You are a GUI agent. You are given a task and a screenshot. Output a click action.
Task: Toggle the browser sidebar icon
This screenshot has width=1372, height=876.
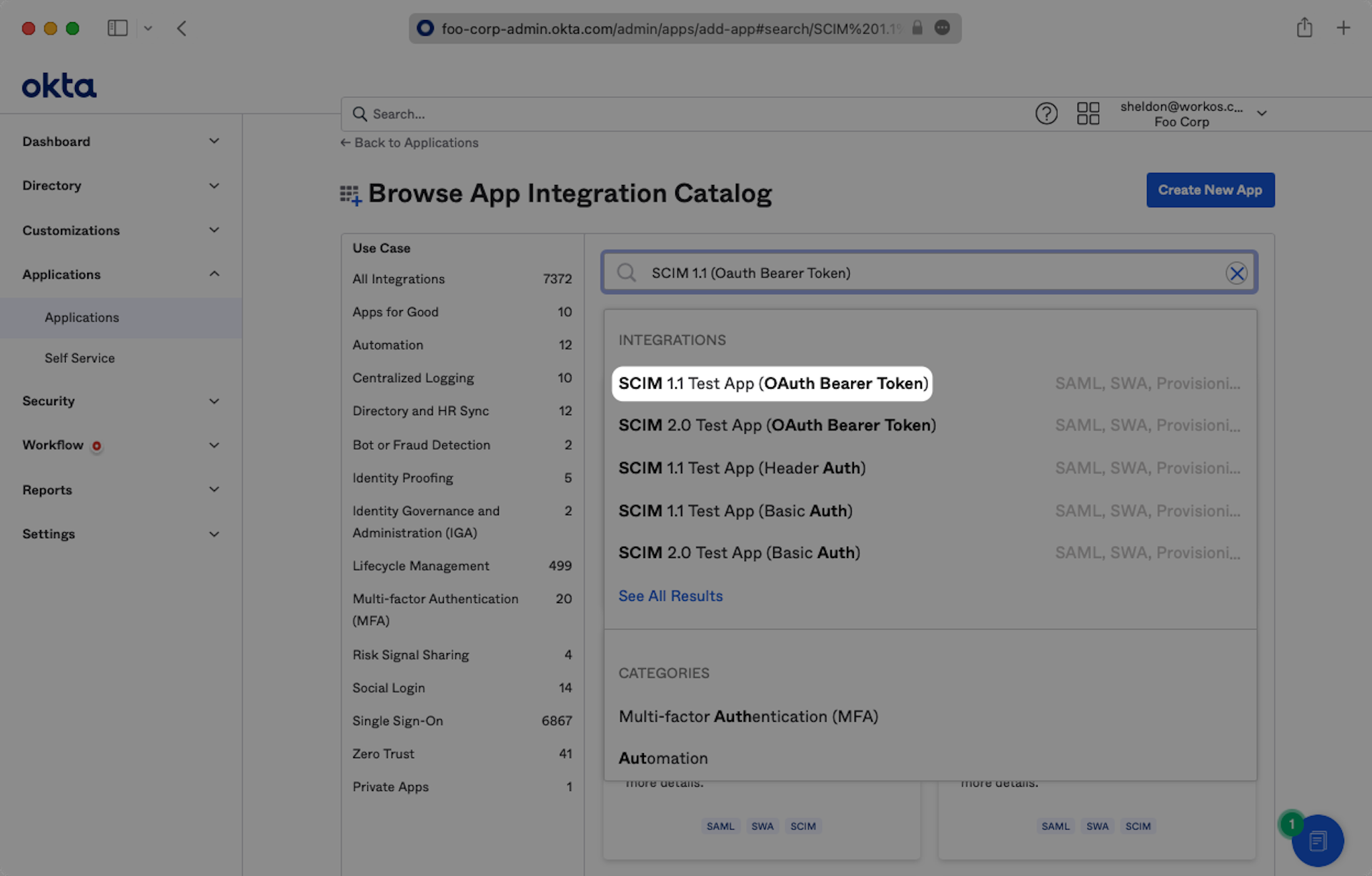click(117, 29)
